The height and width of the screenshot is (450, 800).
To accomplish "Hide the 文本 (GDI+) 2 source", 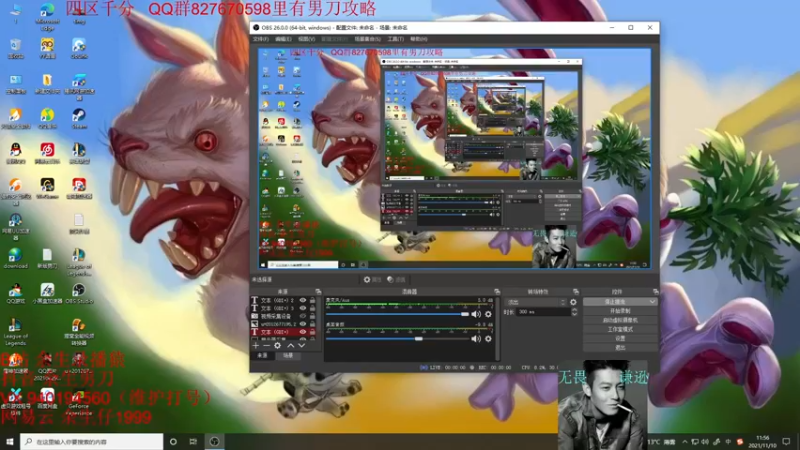I will pyautogui.click(x=303, y=301).
